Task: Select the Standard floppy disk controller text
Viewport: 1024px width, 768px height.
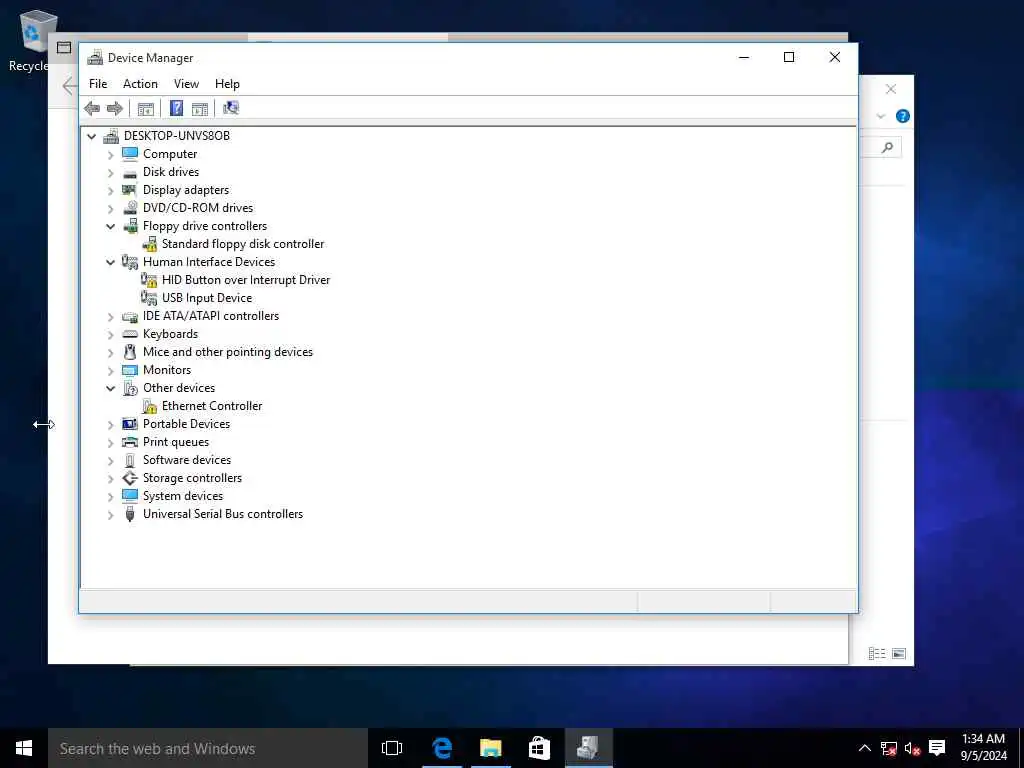Action: tap(243, 244)
